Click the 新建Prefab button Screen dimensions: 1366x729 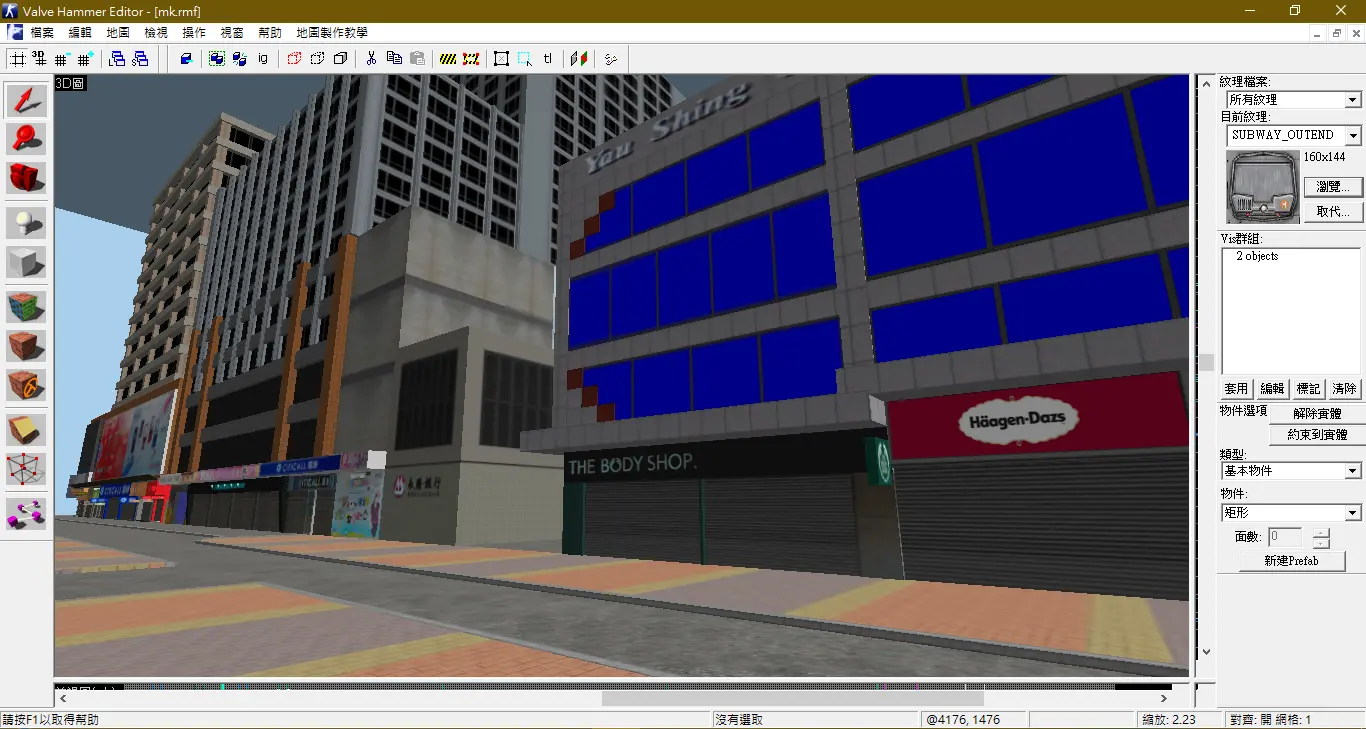[x=1291, y=561]
